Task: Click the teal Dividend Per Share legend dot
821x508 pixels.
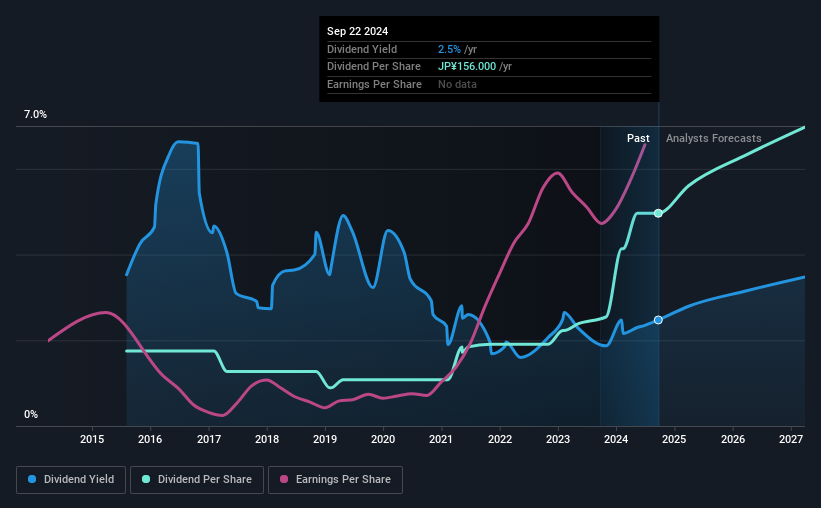Action: coord(146,479)
